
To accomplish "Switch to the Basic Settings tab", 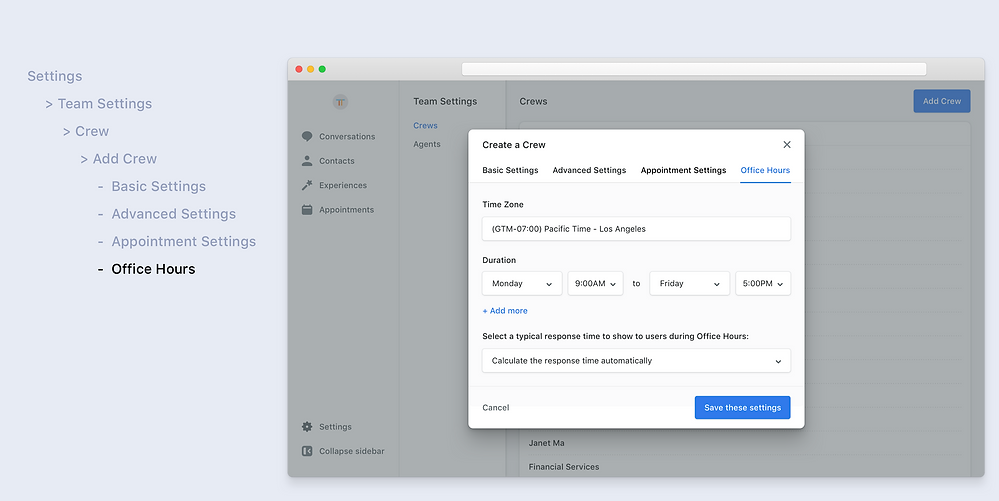I will (510, 170).
